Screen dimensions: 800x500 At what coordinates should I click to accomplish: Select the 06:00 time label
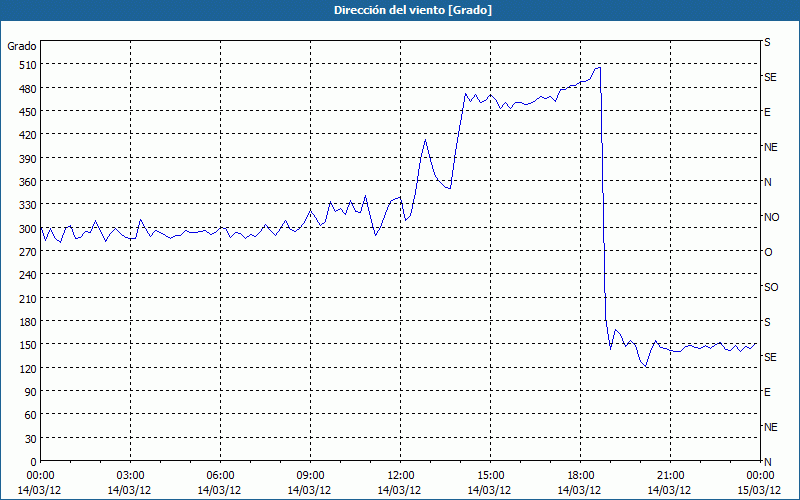[220, 476]
